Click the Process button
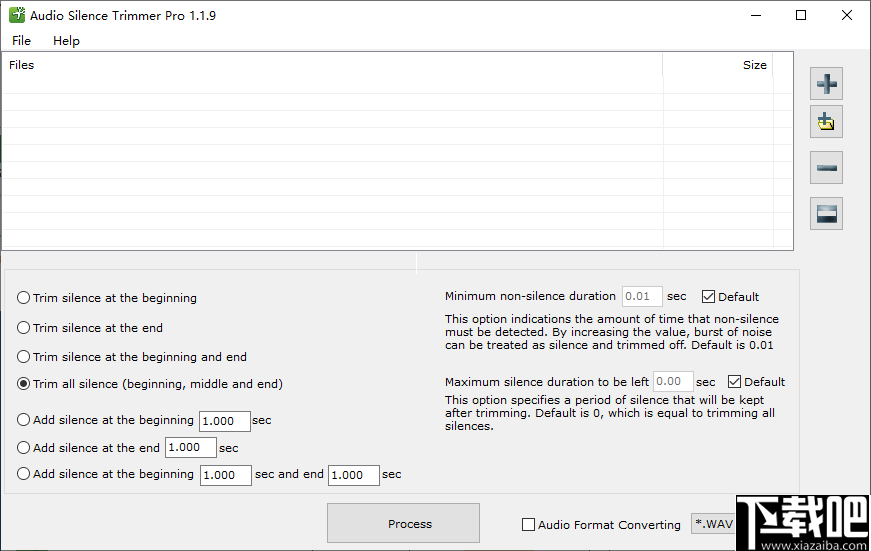This screenshot has height=551, width=871. pos(403,523)
